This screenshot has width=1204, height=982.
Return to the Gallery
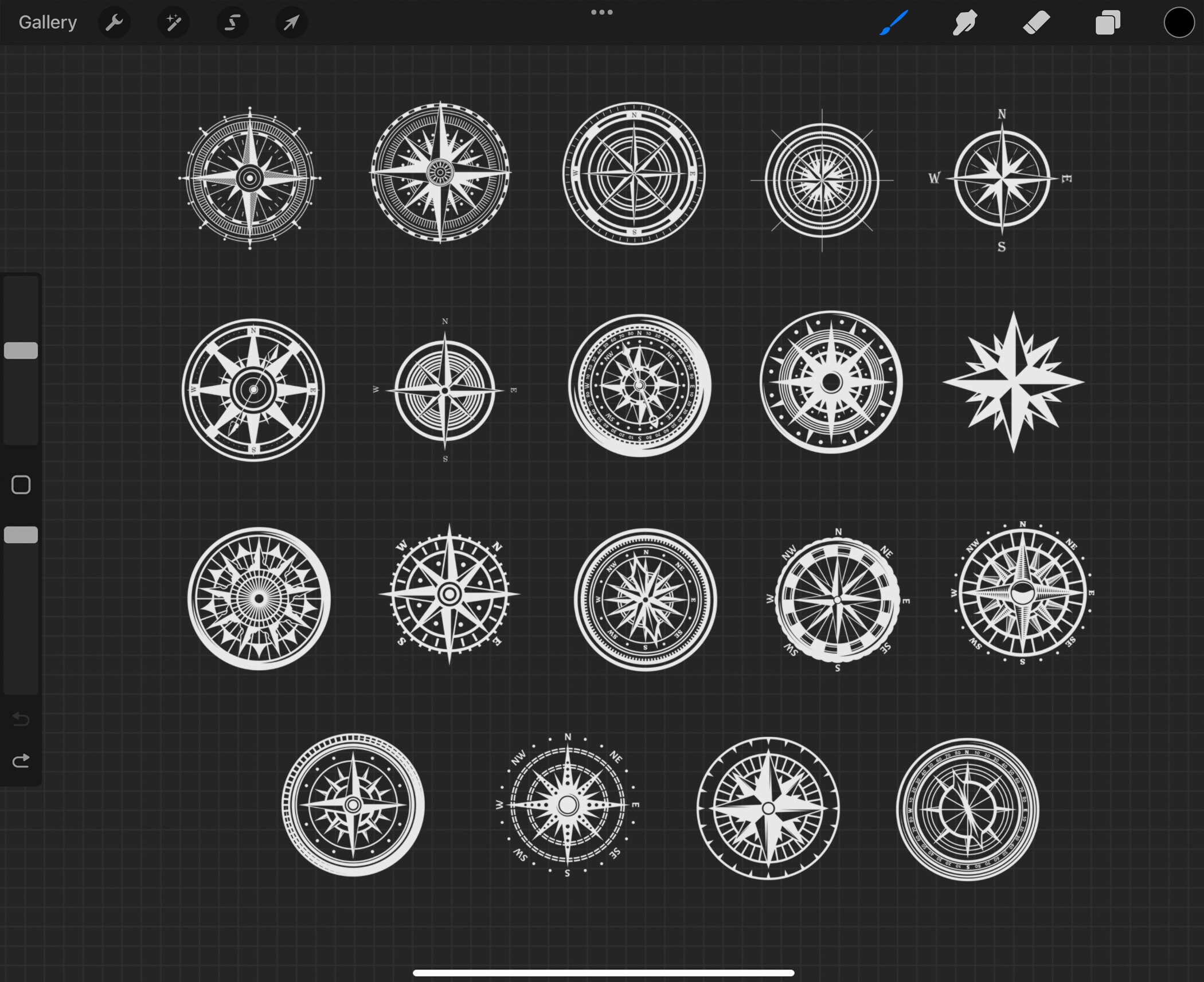tap(47, 22)
